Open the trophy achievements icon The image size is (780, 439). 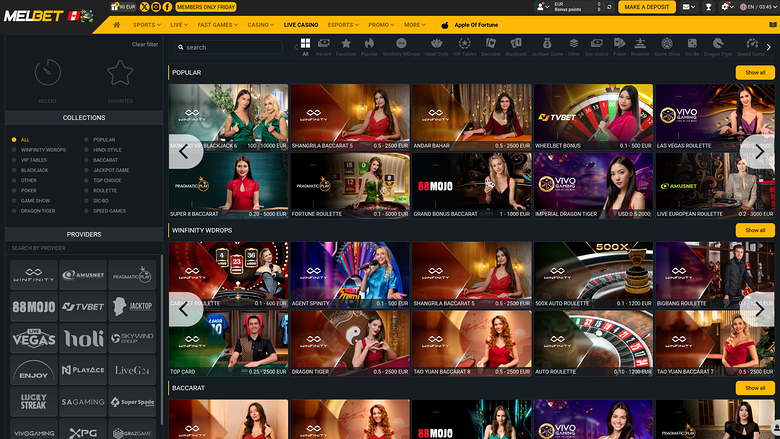point(708,7)
